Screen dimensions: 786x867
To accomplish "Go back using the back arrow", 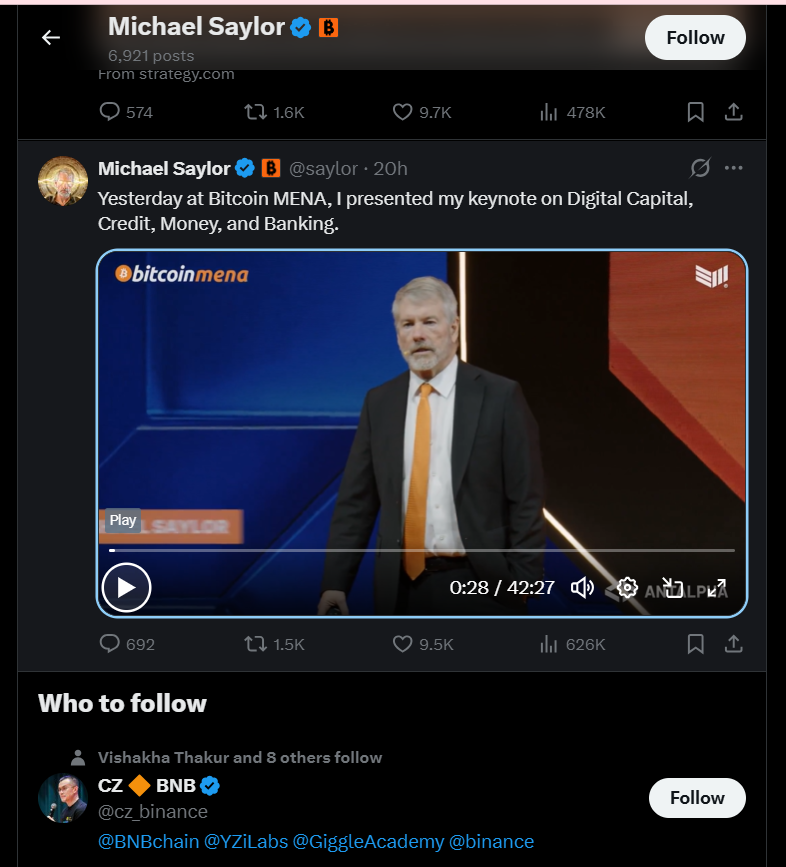I will pos(51,38).
